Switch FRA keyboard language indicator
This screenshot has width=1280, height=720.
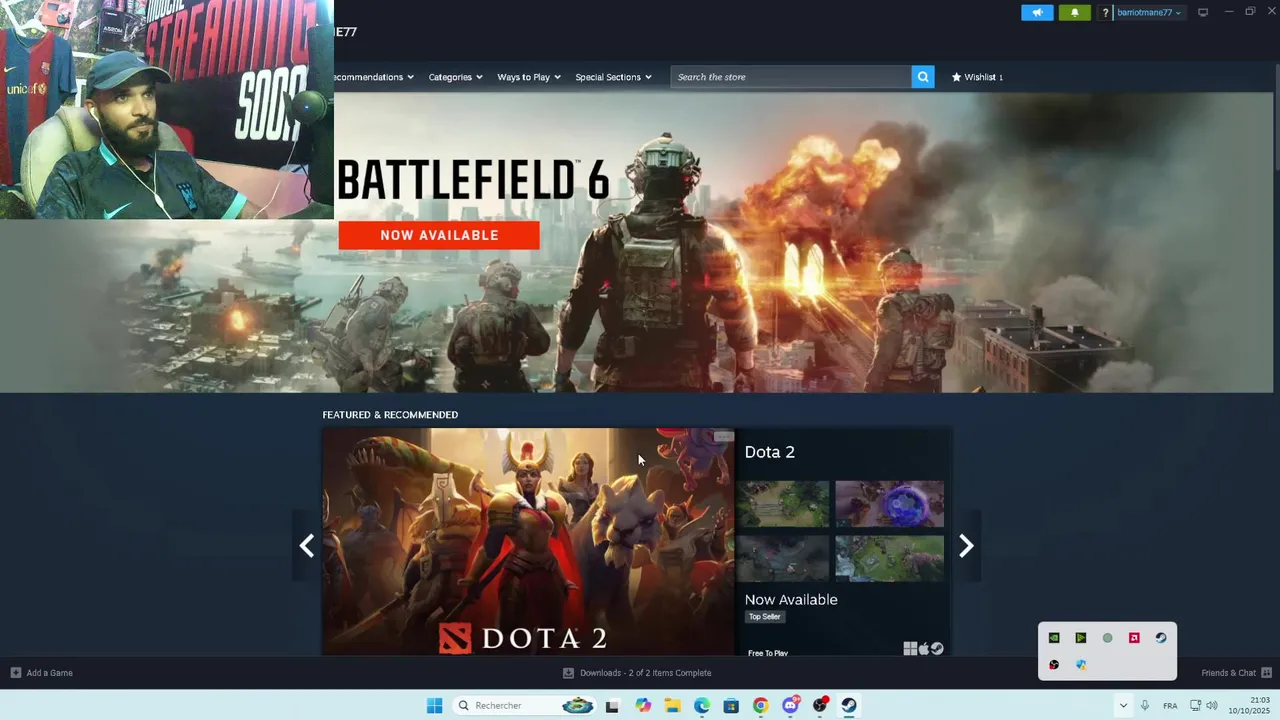coord(1170,706)
